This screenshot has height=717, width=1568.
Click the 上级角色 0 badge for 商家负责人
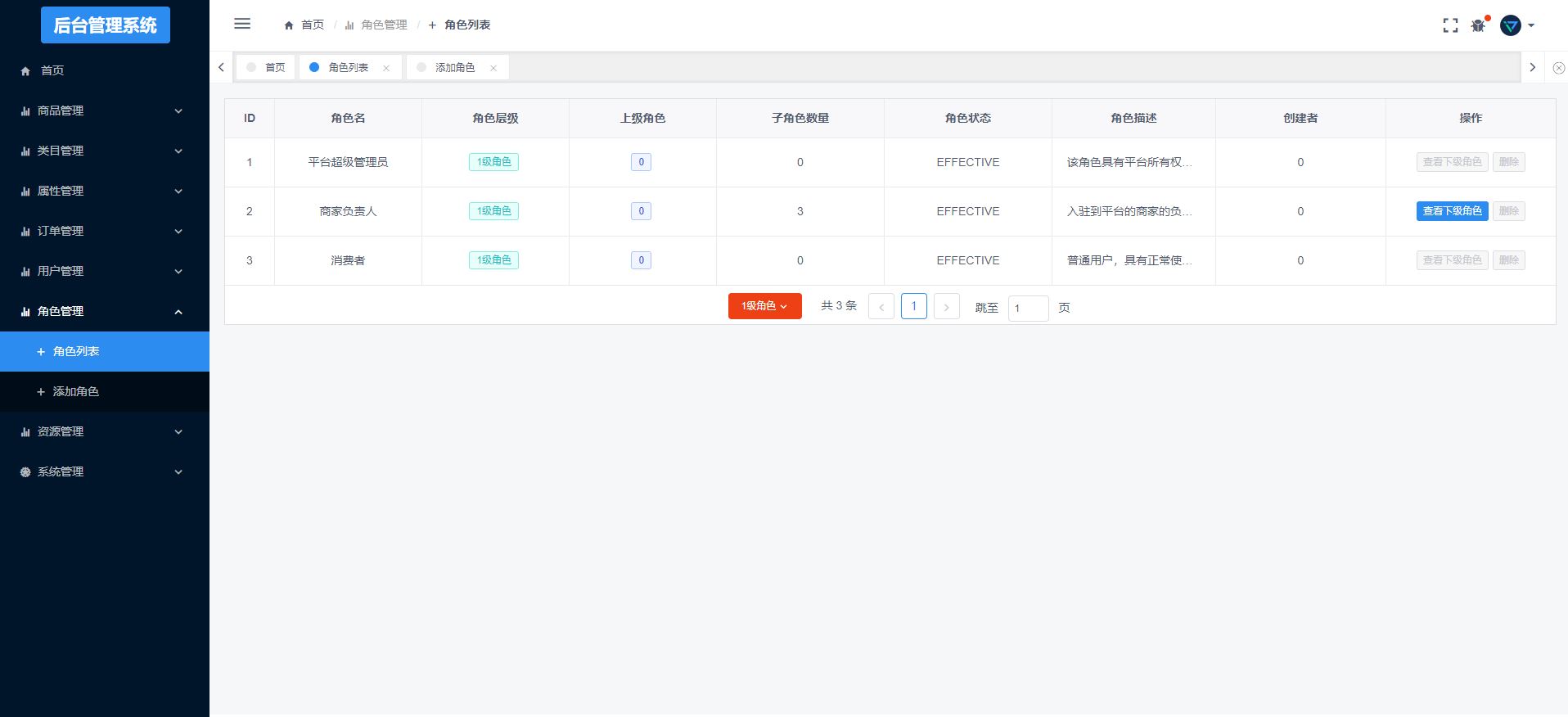click(641, 211)
